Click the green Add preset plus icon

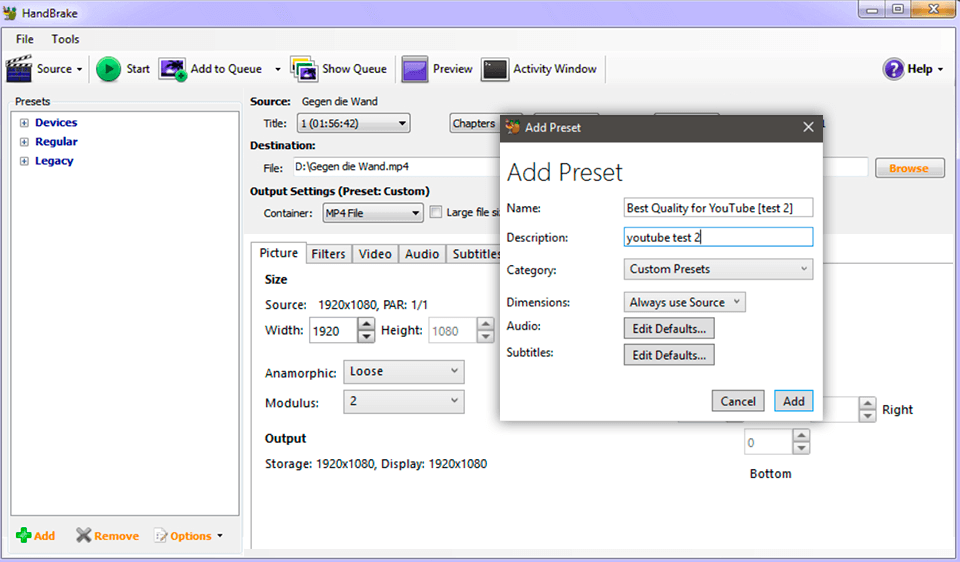[x=23, y=536]
